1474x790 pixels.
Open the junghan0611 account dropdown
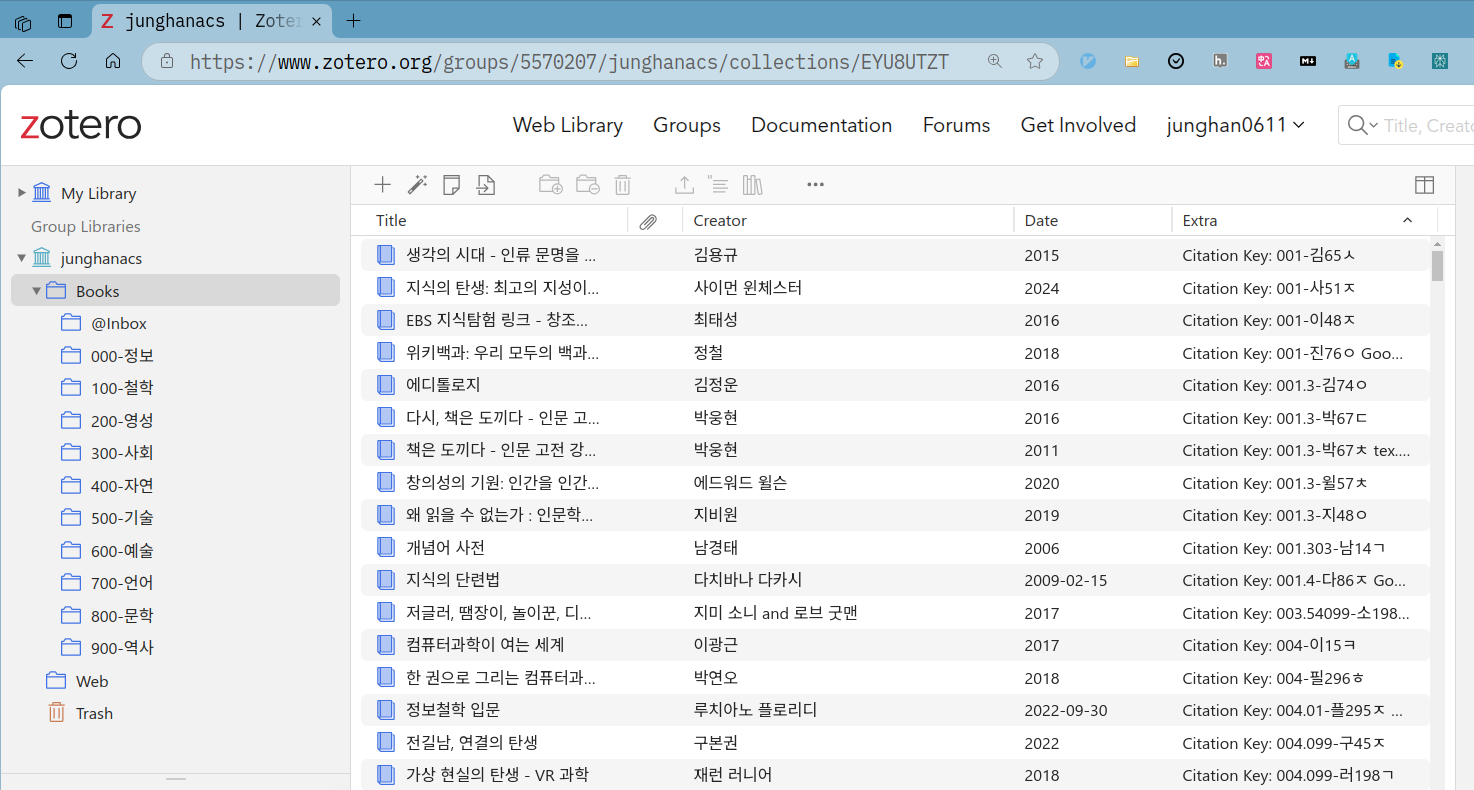point(1236,125)
